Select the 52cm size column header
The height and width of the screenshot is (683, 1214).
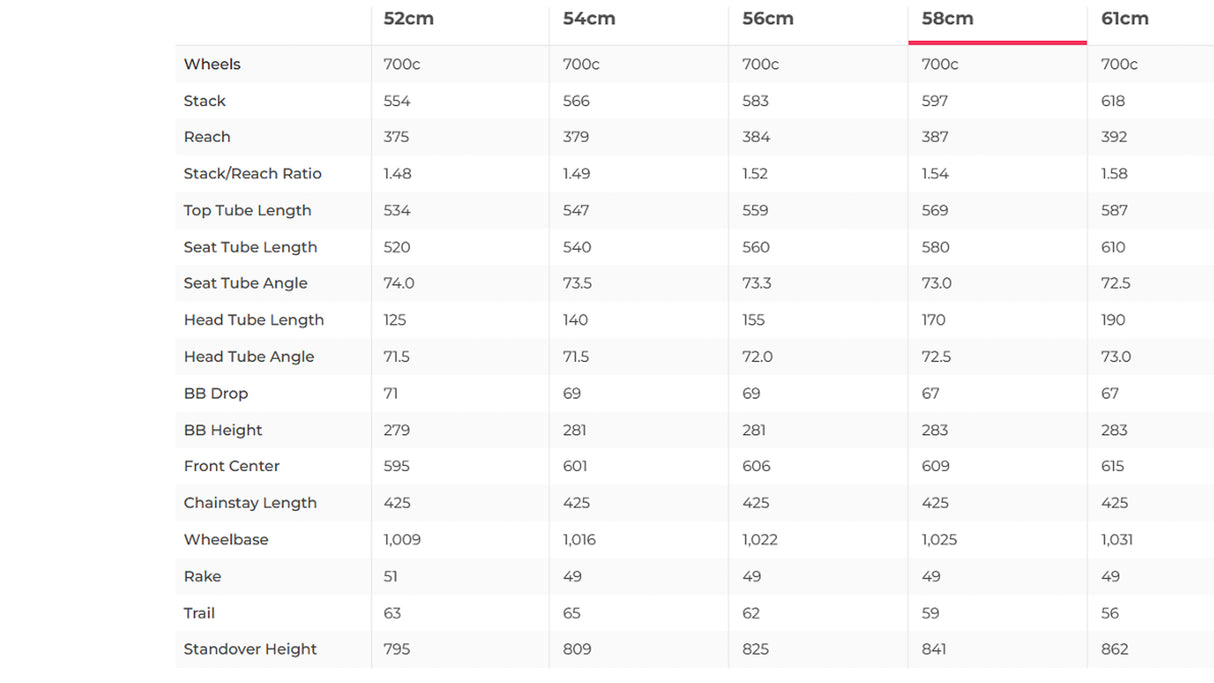point(408,19)
